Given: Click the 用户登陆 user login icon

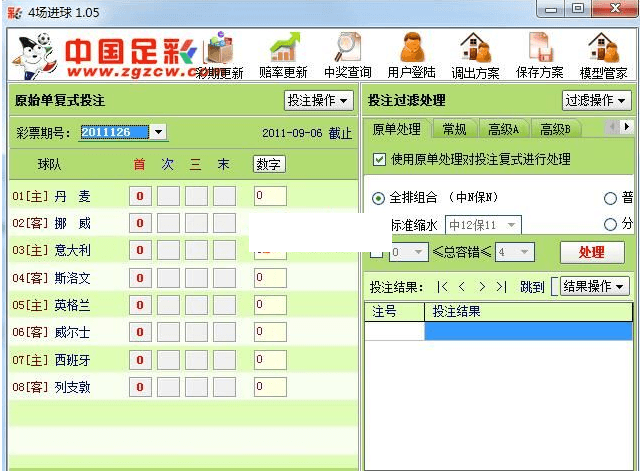Looking at the screenshot, I should [411, 54].
